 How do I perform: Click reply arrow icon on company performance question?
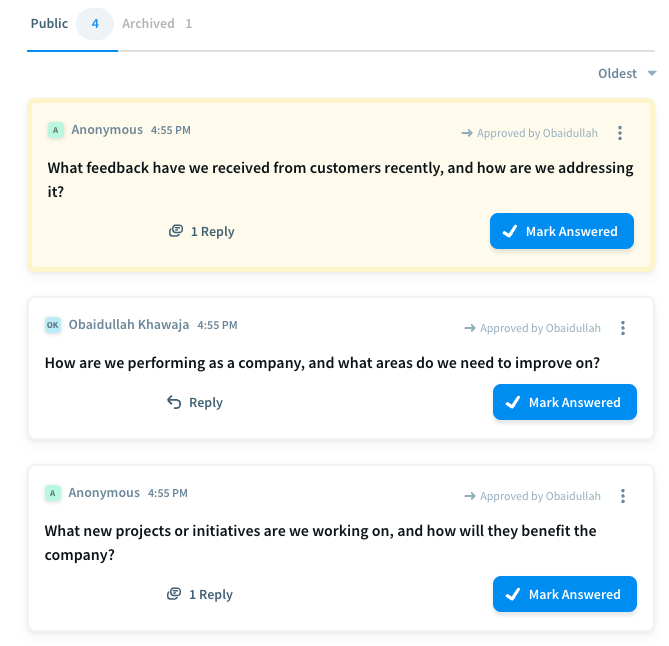tap(174, 402)
